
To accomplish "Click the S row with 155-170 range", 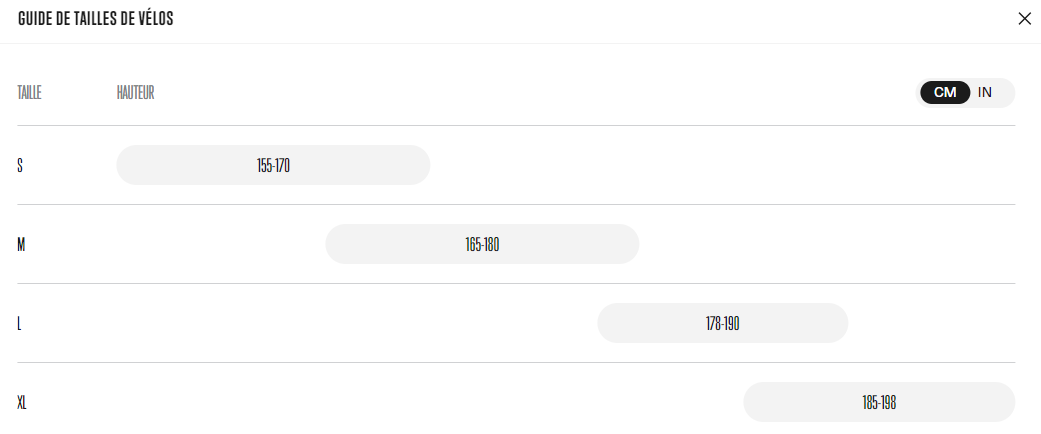I will click(x=516, y=165).
